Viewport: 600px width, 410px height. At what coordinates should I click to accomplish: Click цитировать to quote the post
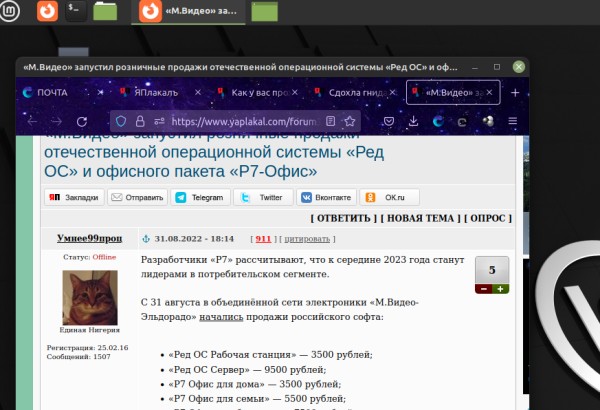click(307, 239)
